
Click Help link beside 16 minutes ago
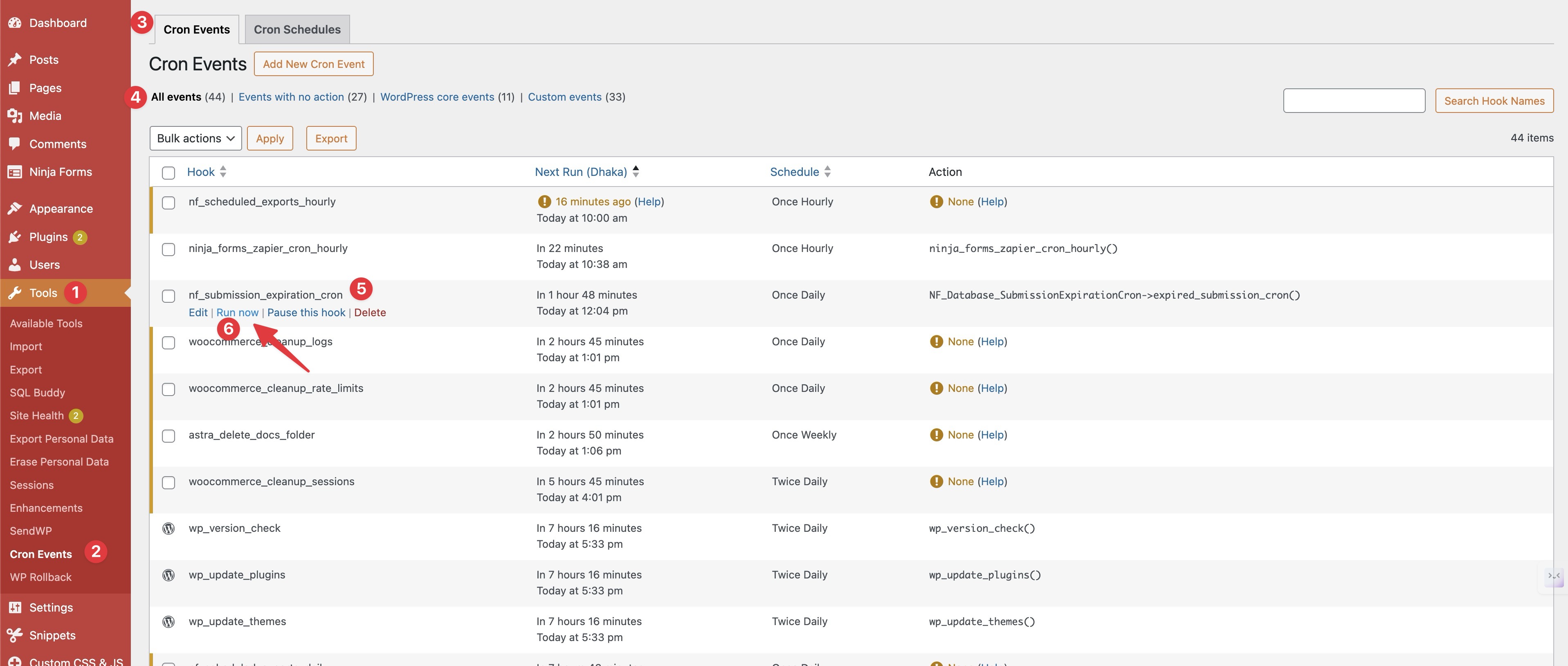649,202
